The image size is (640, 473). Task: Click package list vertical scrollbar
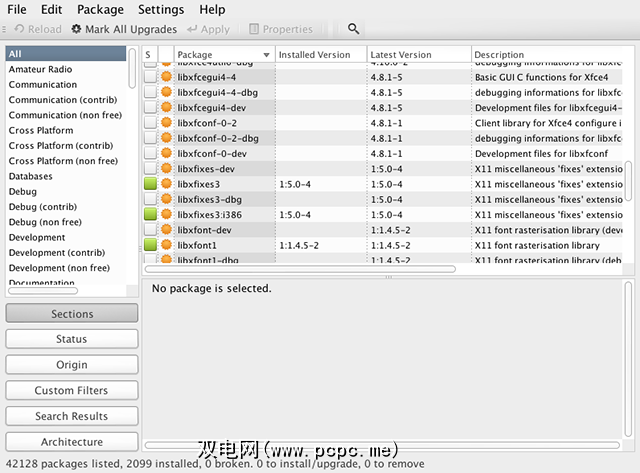(629, 181)
